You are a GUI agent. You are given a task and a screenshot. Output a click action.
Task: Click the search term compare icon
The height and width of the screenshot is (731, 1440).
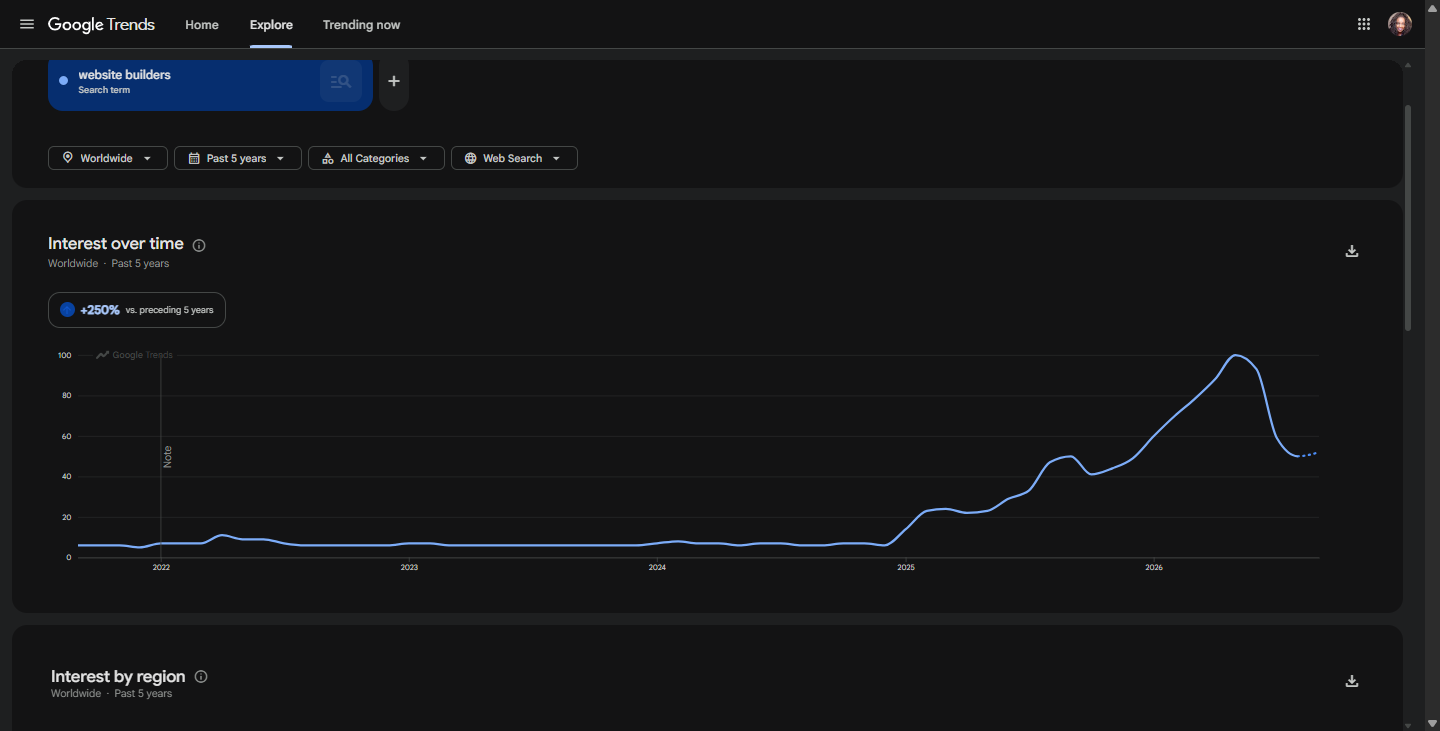[341, 81]
